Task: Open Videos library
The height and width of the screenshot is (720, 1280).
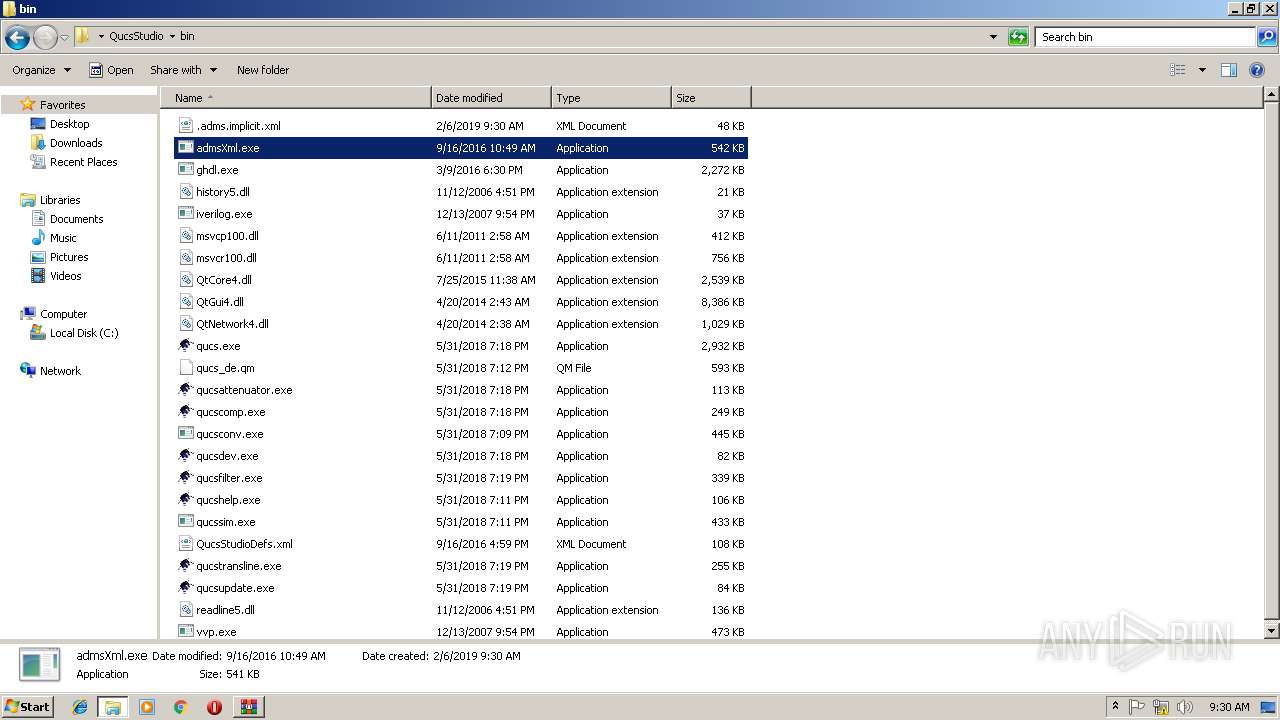Action: [65, 276]
